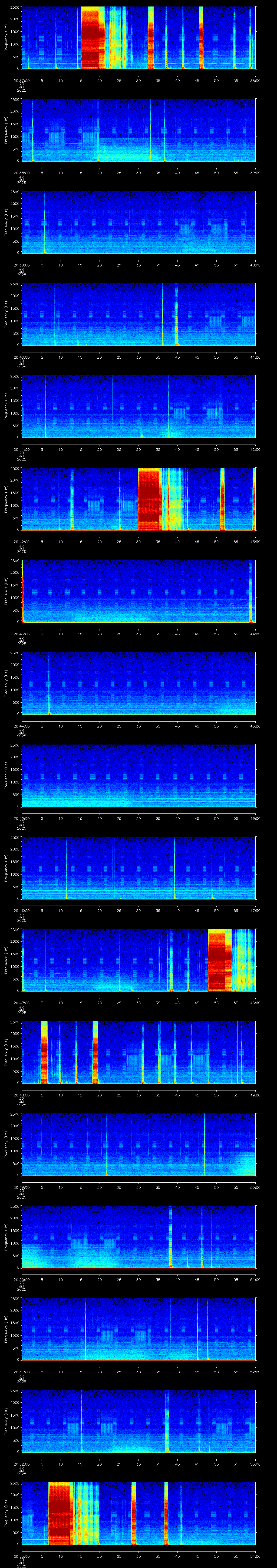Select the '20:40:00' time label

[22, 358]
